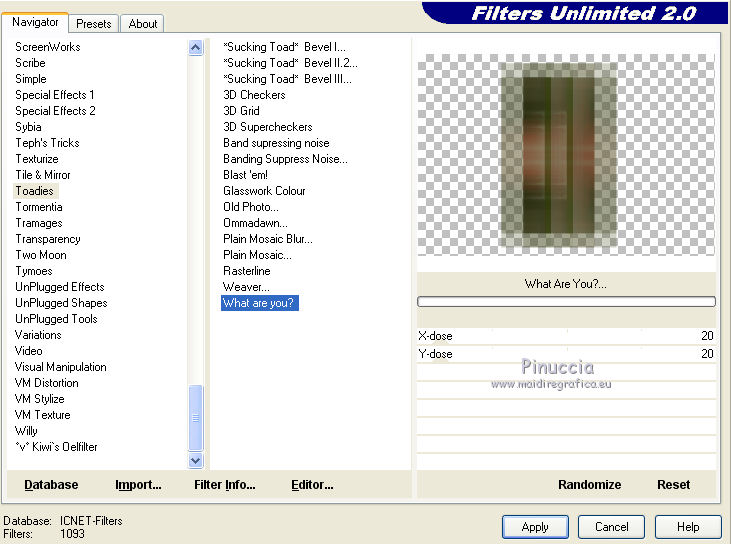Select UnPlugged Effects category
Viewport: 731px width, 544px height.
tap(60, 287)
